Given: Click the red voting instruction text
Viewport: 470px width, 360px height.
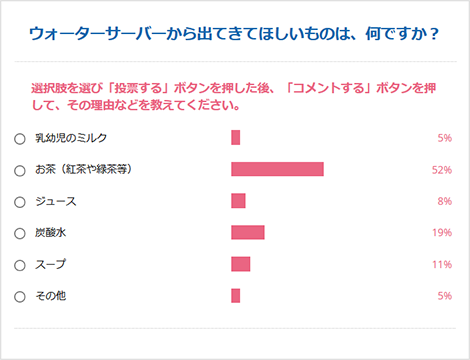Looking at the screenshot, I should tap(233, 97).
